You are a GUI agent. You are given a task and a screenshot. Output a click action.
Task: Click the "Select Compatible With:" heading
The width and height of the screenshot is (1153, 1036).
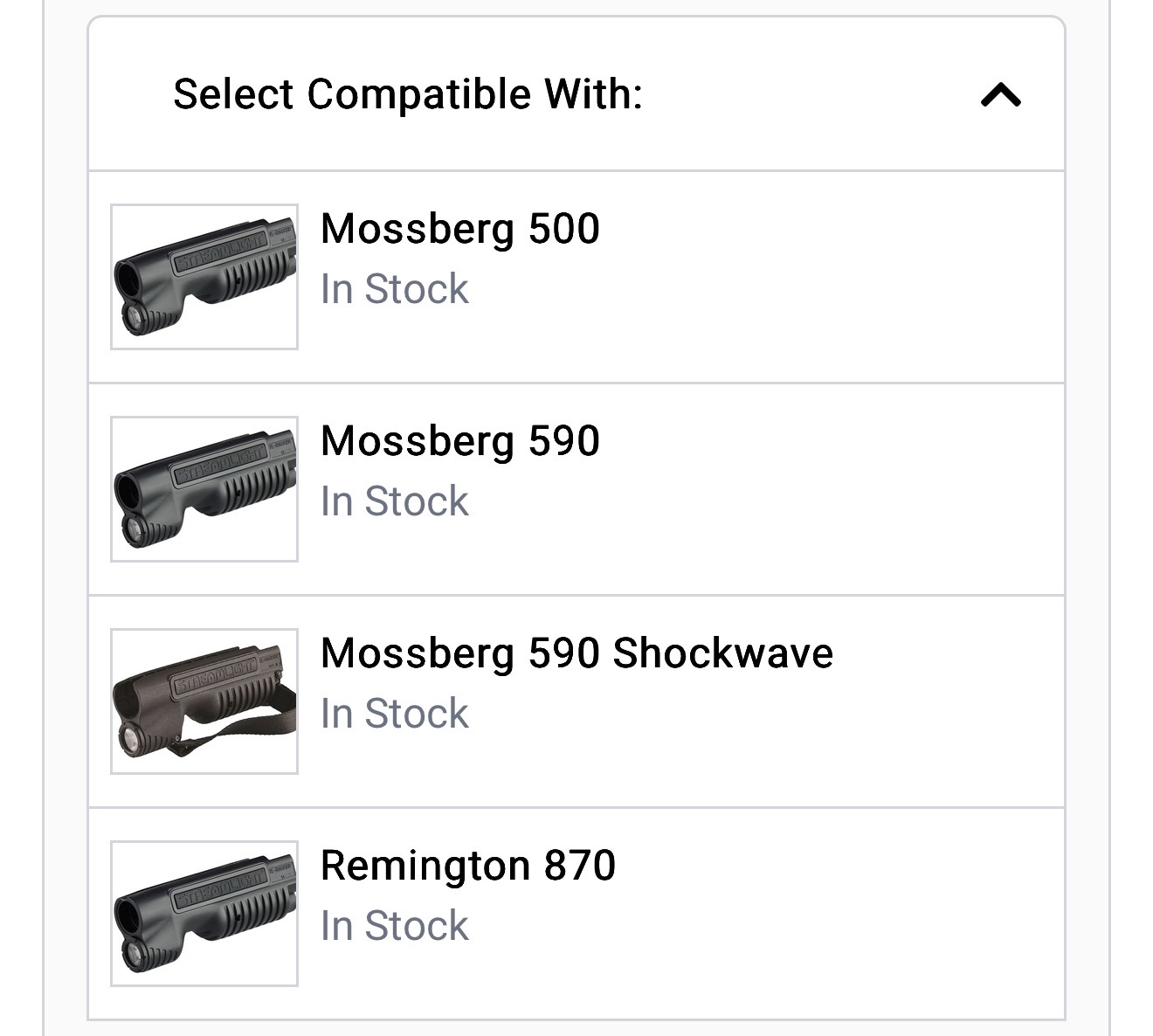[x=407, y=94]
